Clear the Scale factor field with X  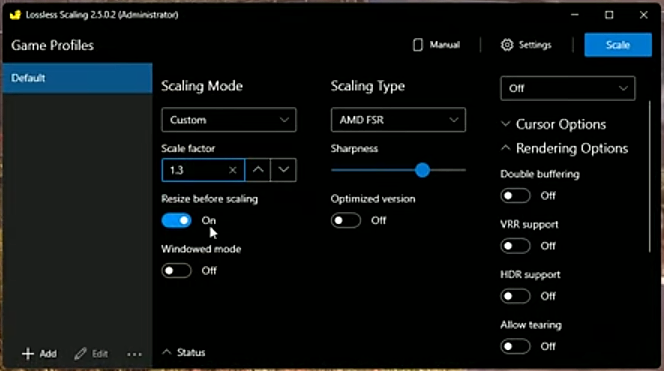(x=232, y=170)
